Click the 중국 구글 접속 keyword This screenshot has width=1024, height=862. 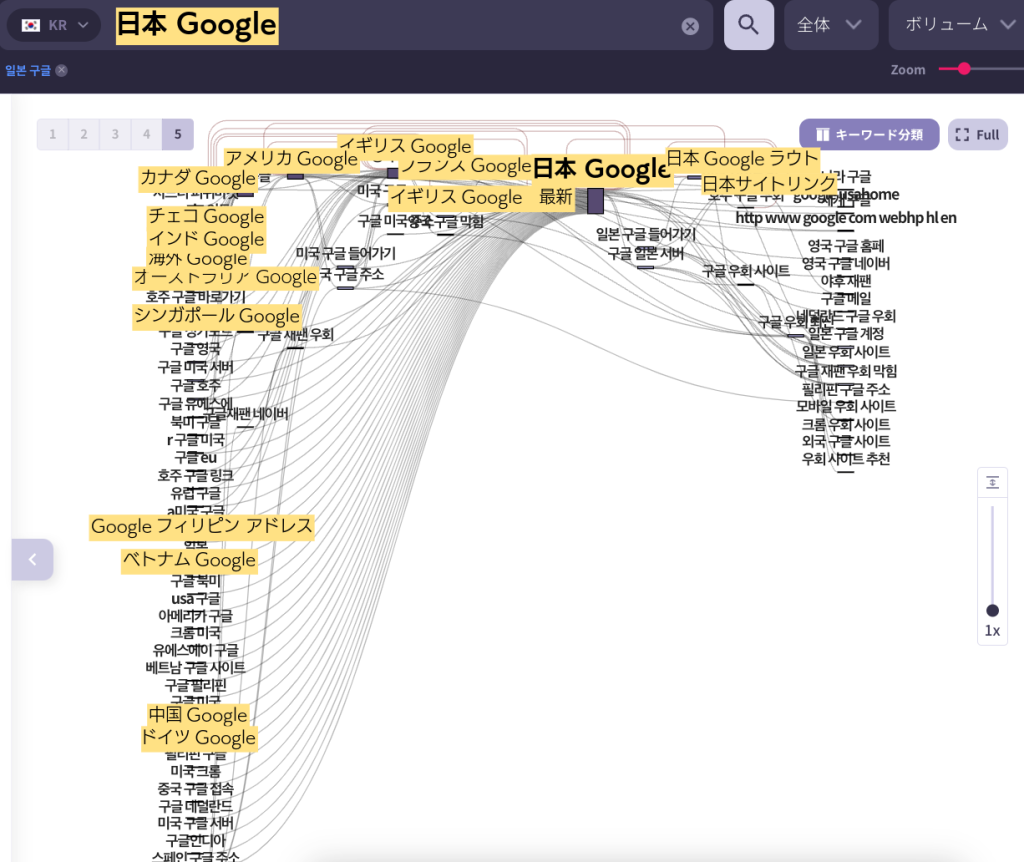[195, 788]
